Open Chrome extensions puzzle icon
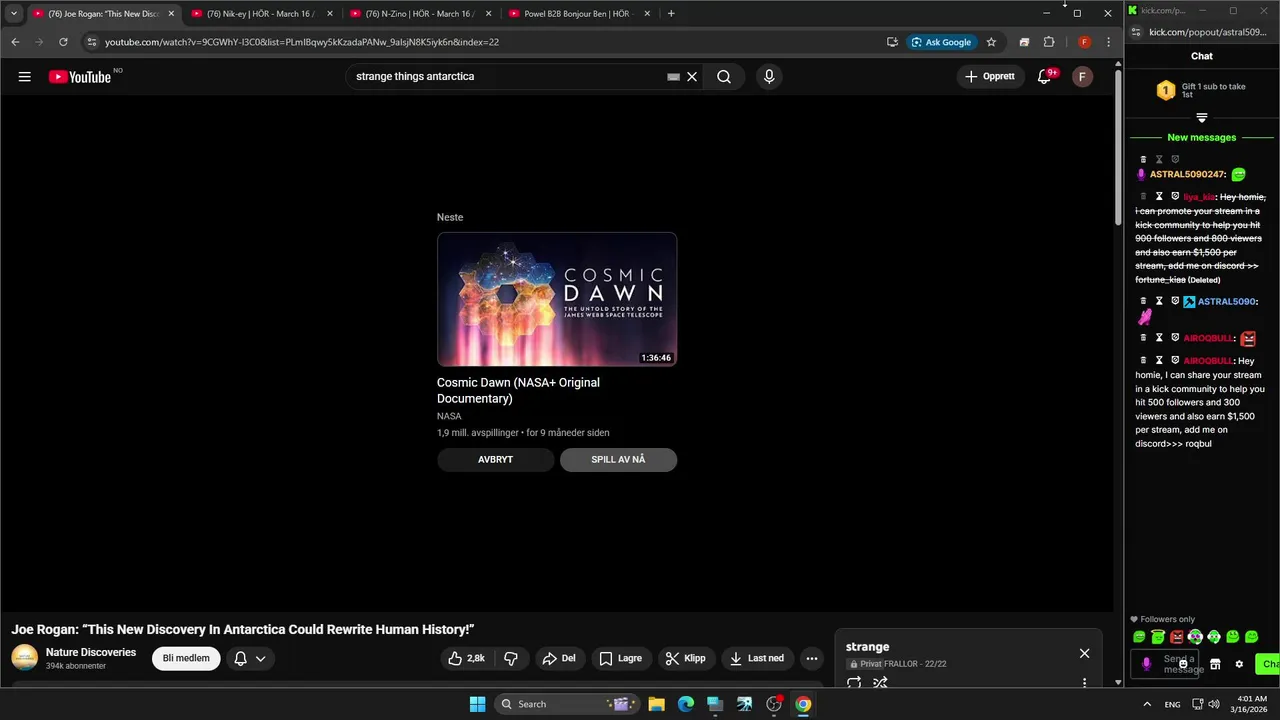 point(1049,42)
